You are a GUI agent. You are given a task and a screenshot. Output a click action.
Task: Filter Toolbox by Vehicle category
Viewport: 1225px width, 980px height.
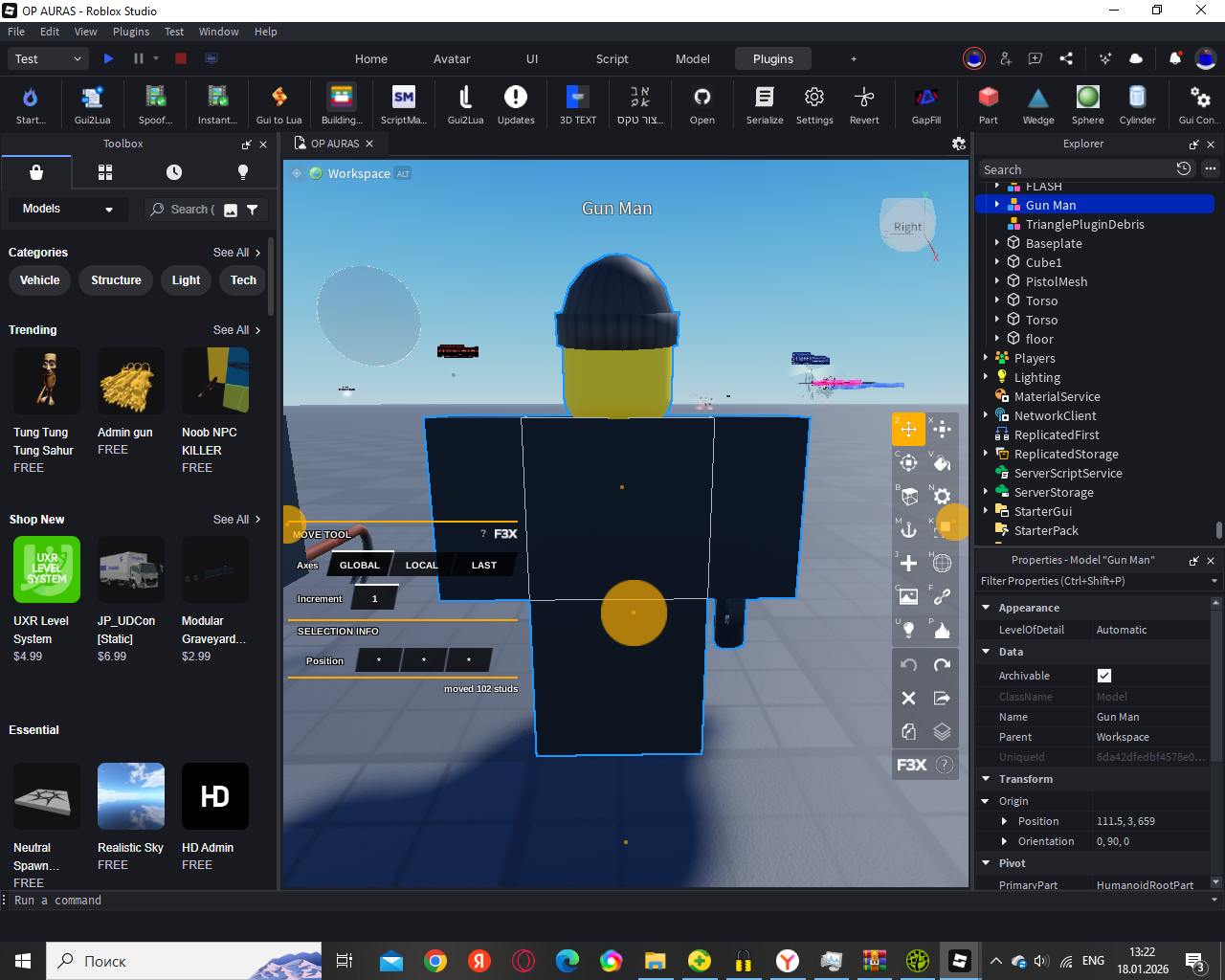pos(39,280)
